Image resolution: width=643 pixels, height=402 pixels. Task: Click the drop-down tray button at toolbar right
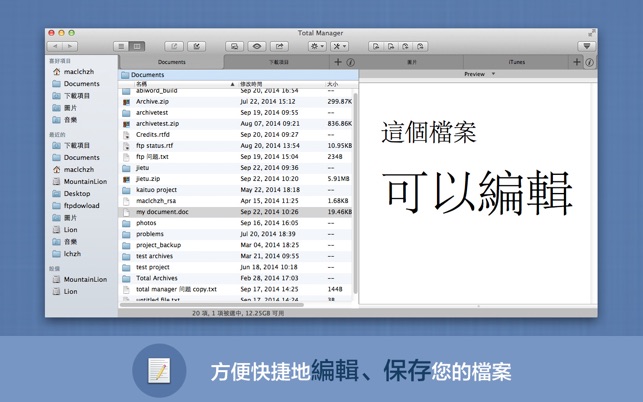(x=586, y=46)
